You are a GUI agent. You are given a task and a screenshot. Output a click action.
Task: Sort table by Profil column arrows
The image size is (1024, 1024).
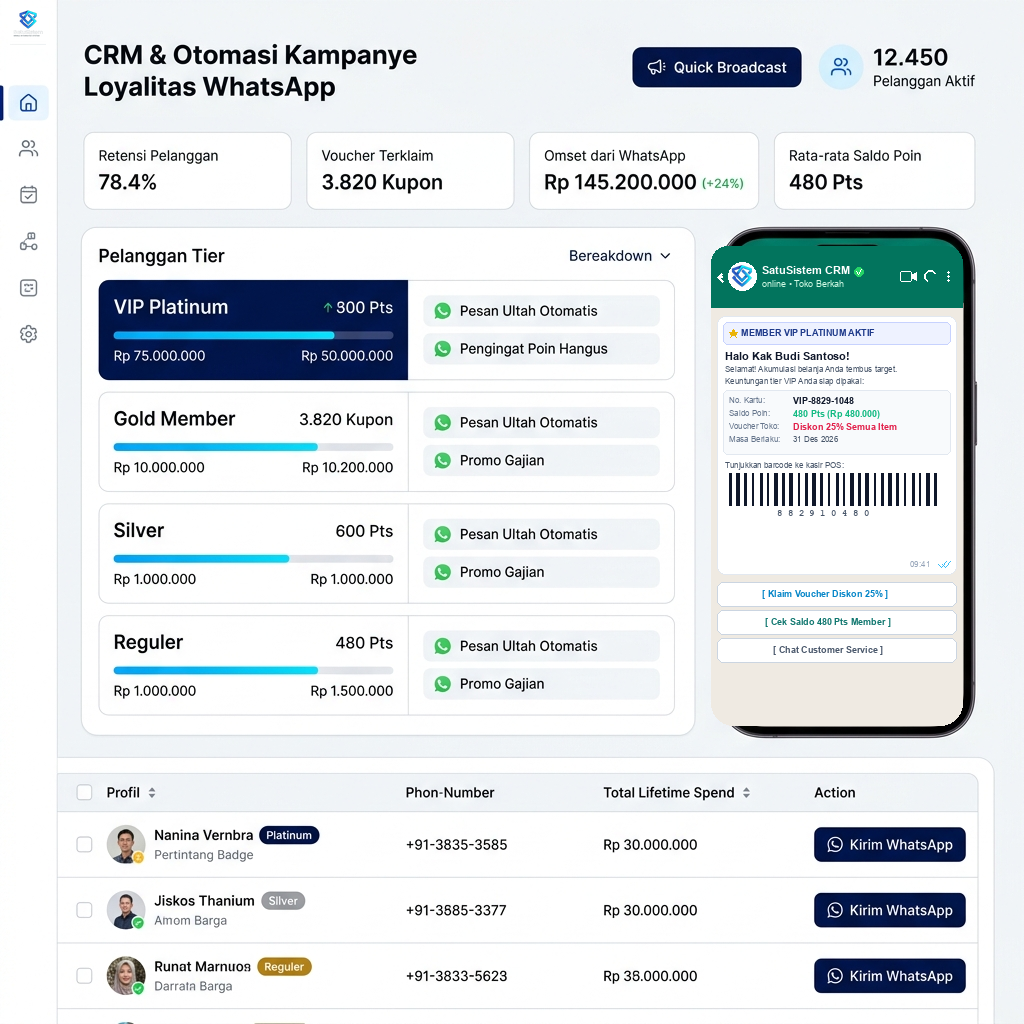[152, 793]
